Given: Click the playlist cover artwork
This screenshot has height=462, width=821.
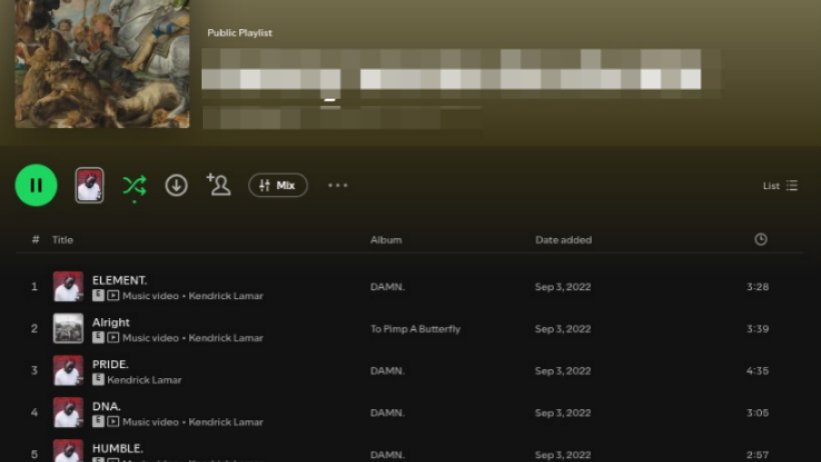Looking at the screenshot, I should [102, 63].
